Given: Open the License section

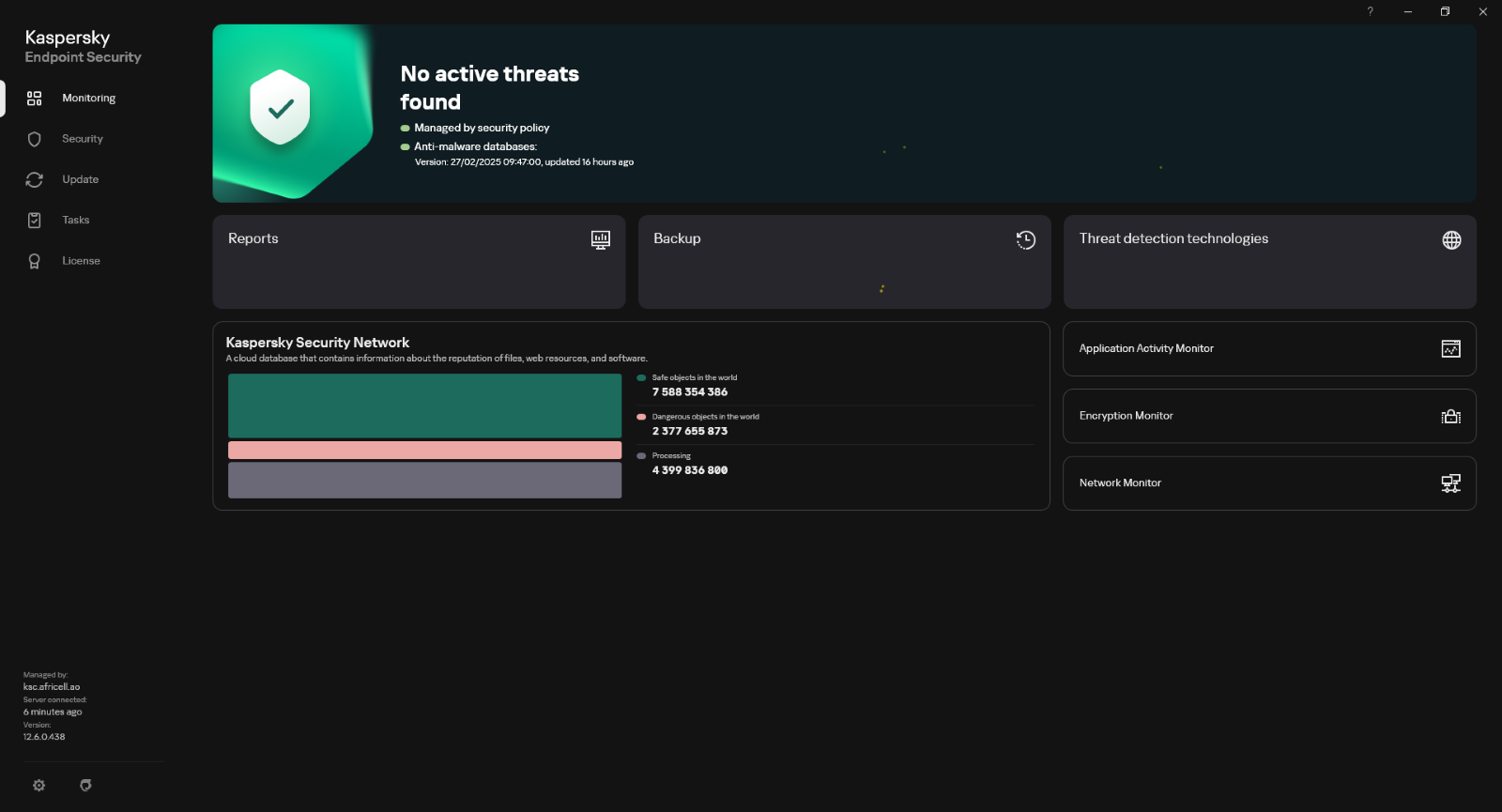Looking at the screenshot, I should point(81,261).
